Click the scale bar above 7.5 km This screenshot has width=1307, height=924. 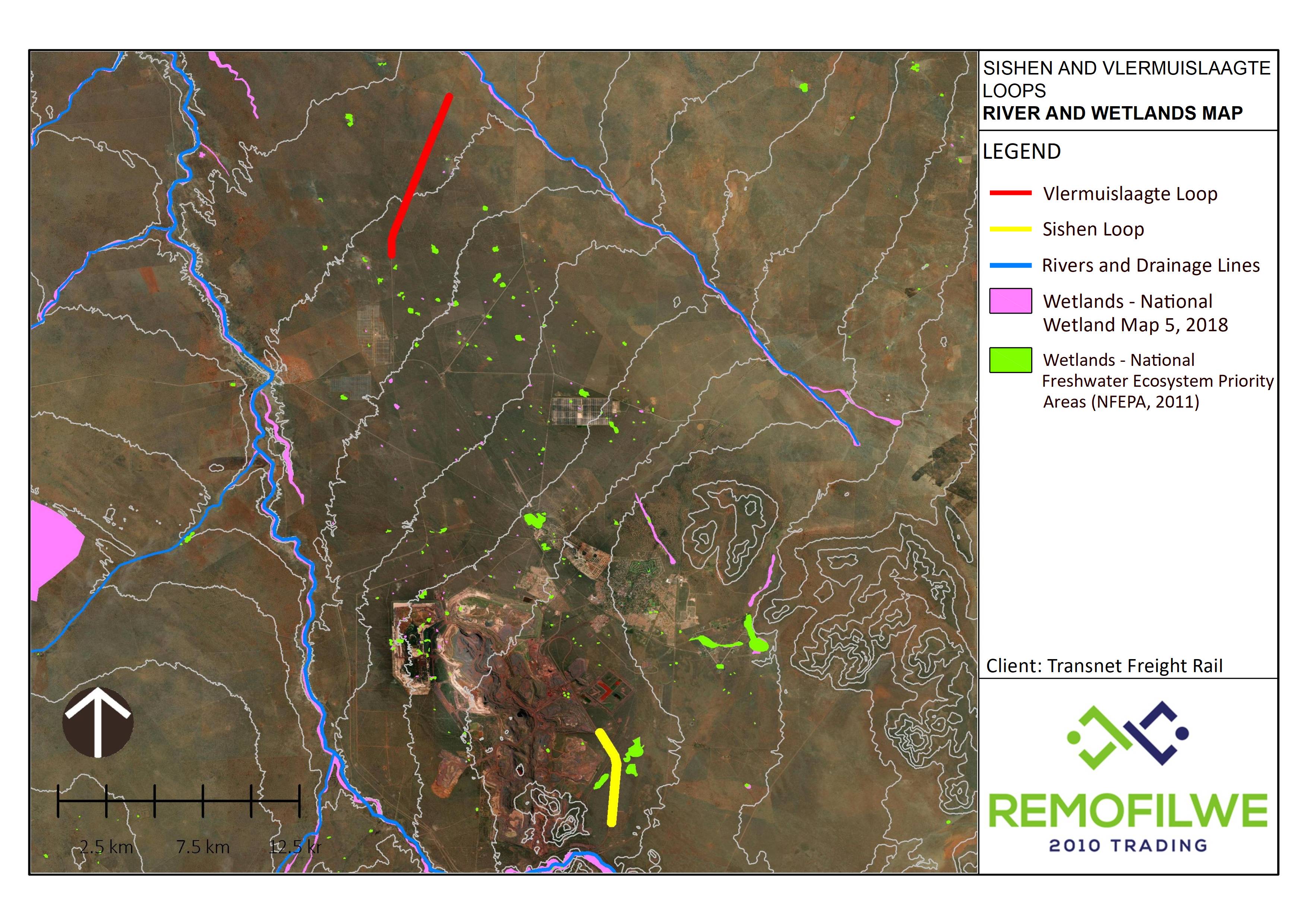(x=203, y=801)
